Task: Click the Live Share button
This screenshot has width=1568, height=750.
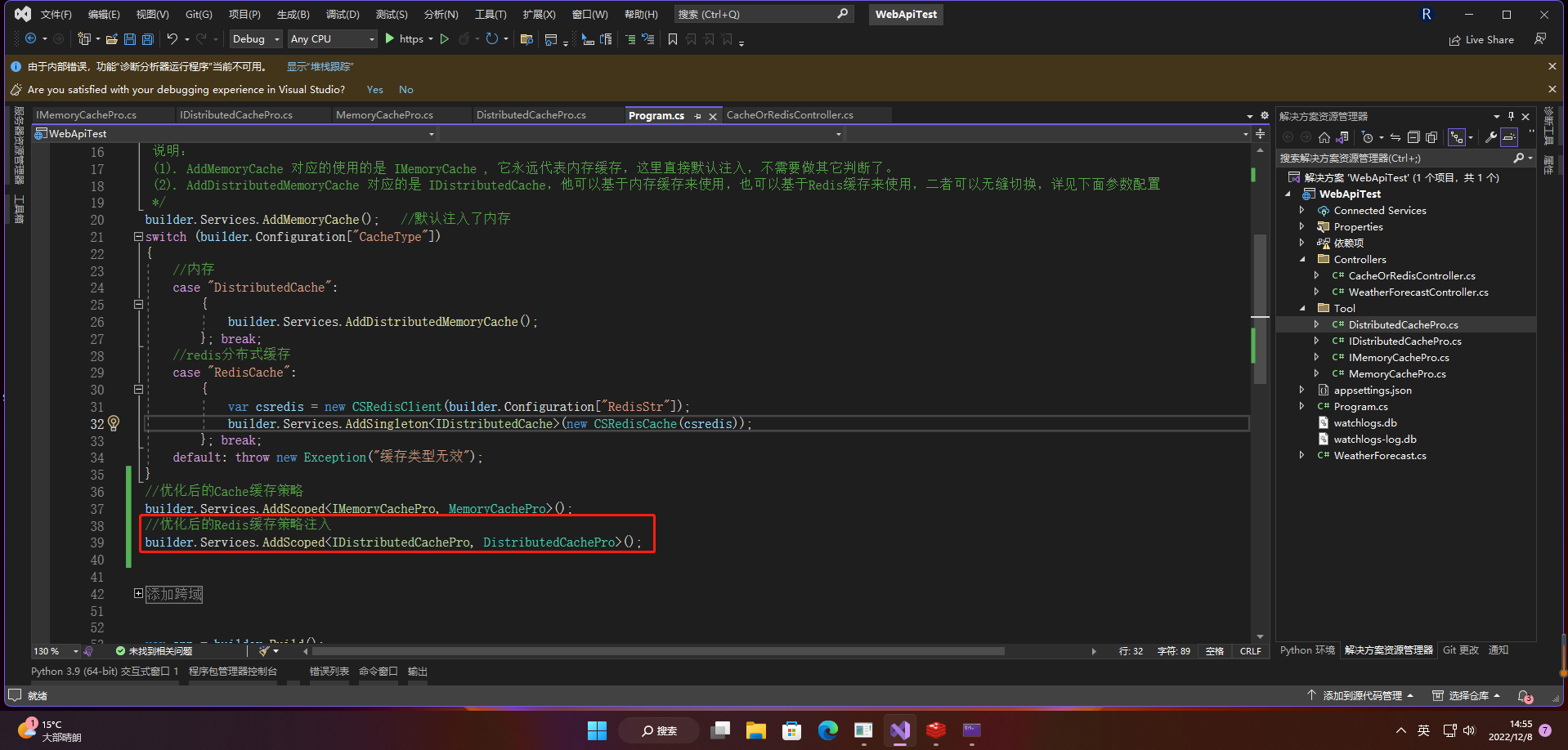Action: (x=1481, y=39)
